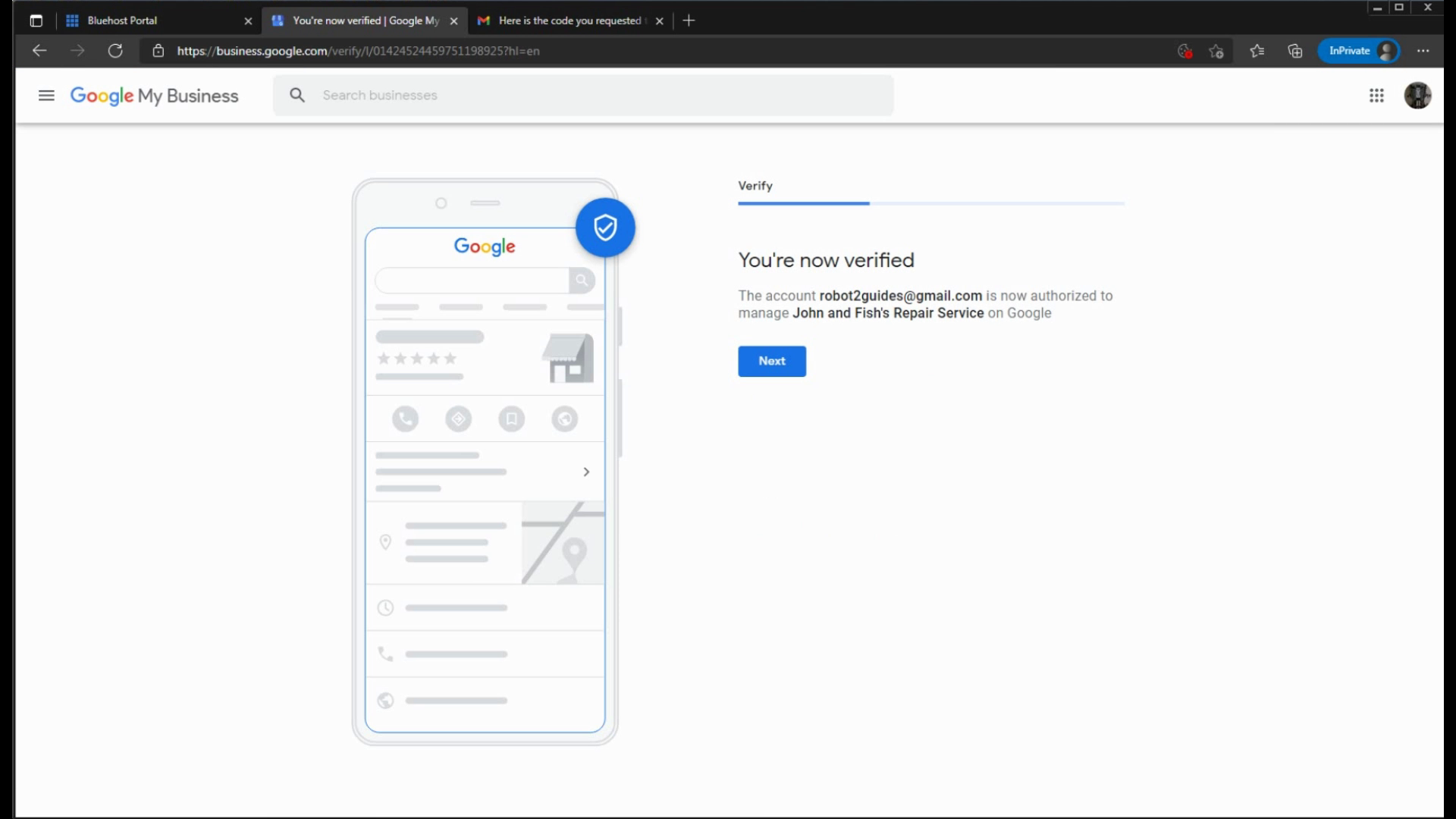Image resolution: width=1456 pixels, height=819 pixels.
Task: Open the Favorites list icon
Action: coord(1257,51)
